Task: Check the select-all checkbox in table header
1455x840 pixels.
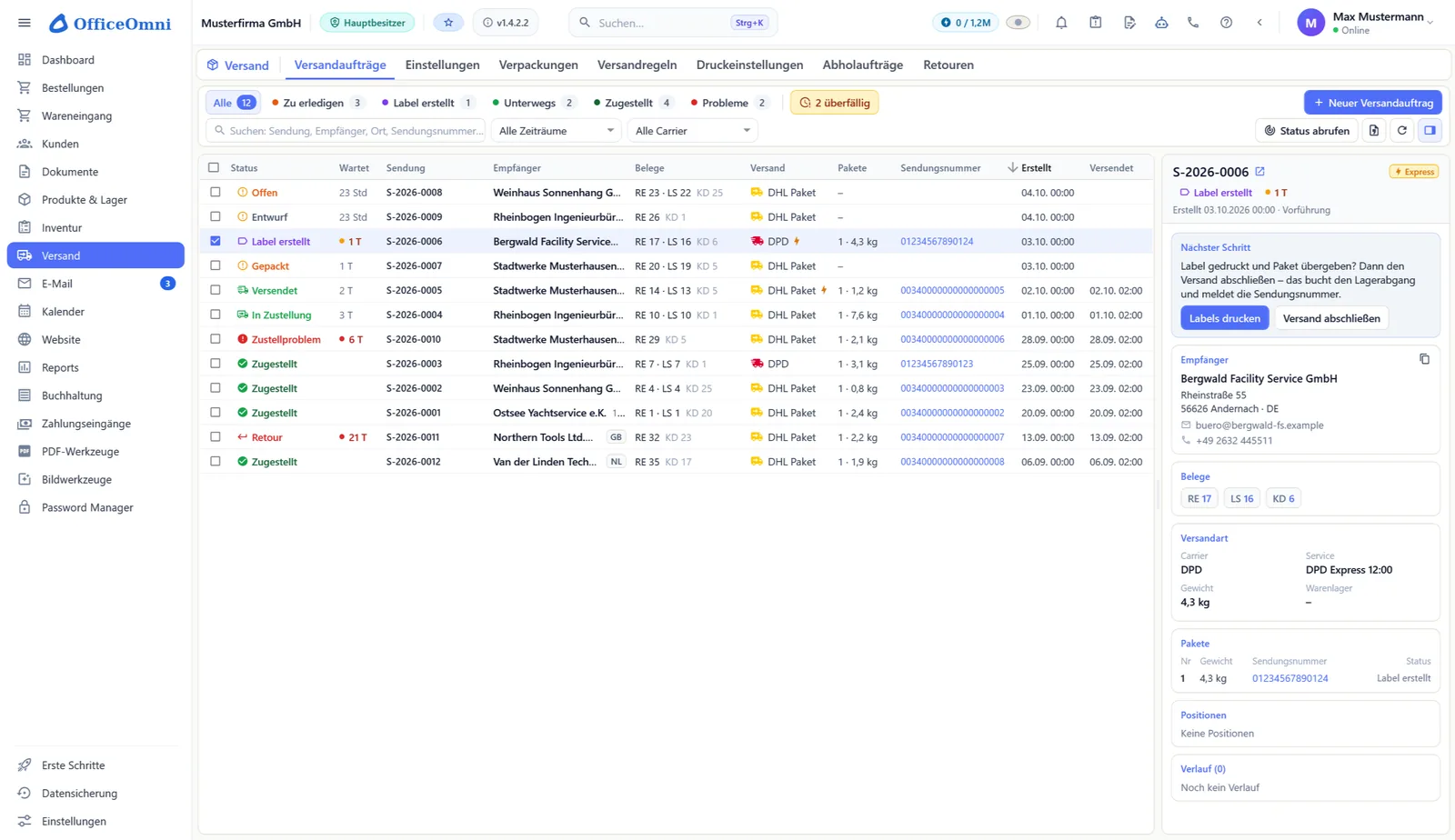Action: pyautogui.click(x=214, y=167)
